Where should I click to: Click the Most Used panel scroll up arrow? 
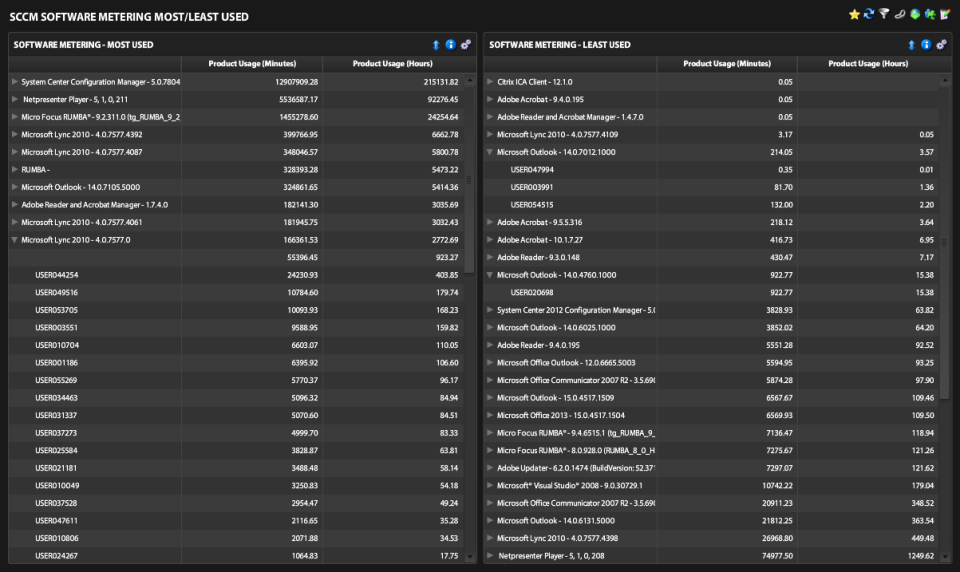[470, 80]
